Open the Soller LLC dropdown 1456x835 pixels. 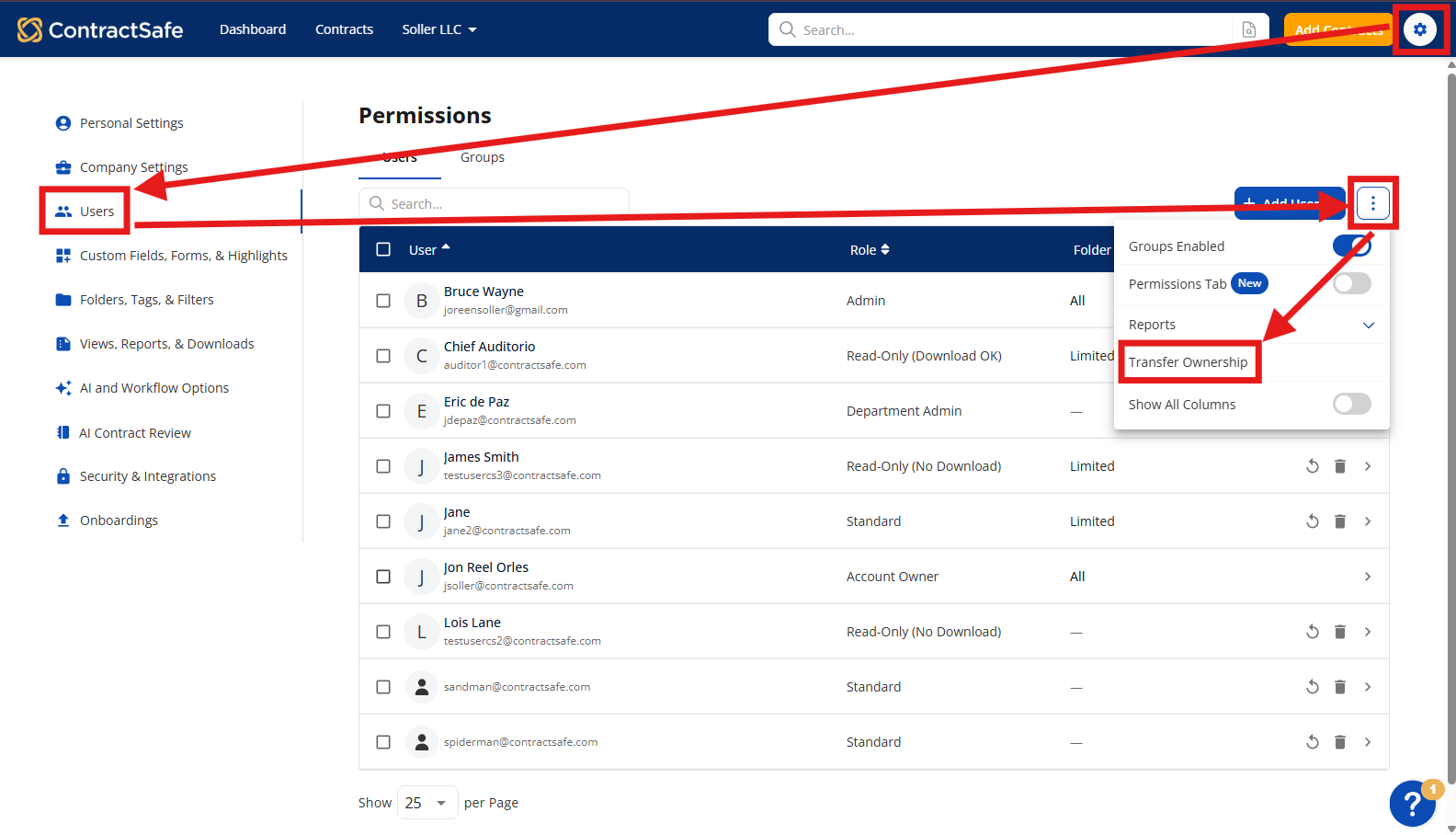click(x=439, y=29)
